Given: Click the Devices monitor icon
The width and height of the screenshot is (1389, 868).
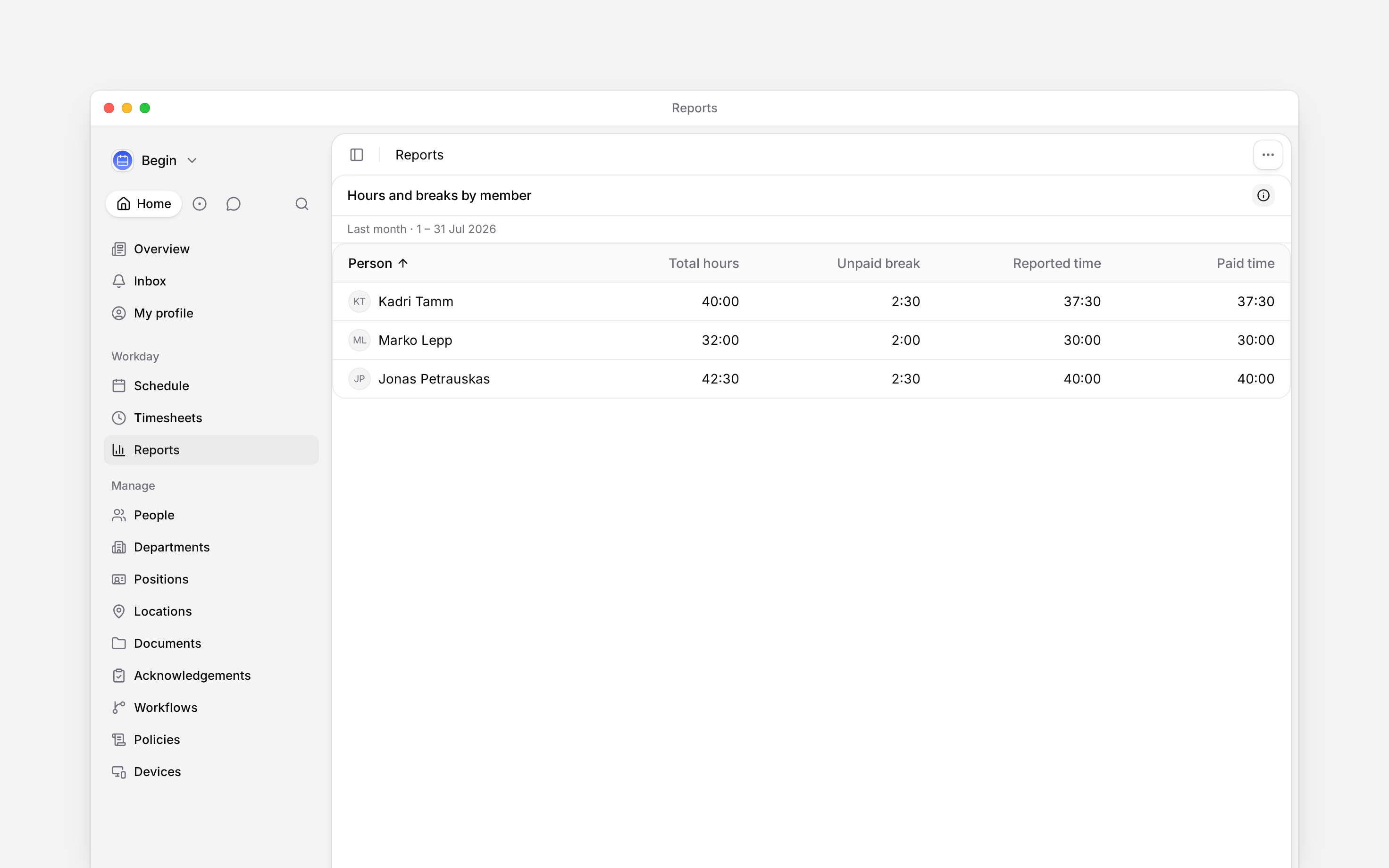Looking at the screenshot, I should tap(119, 772).
